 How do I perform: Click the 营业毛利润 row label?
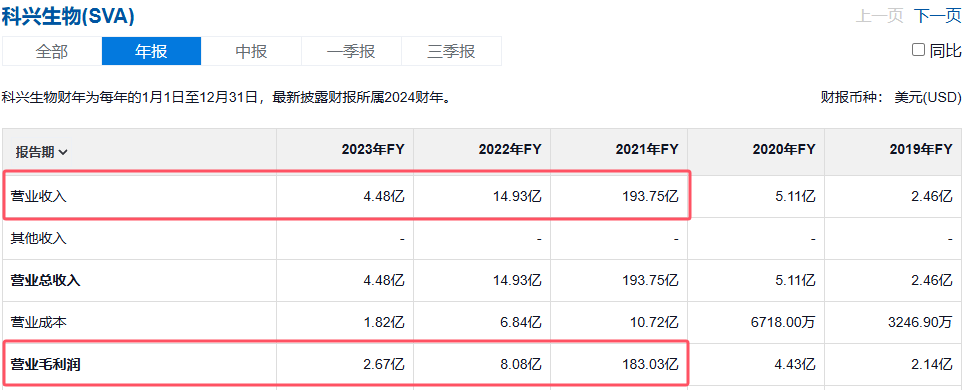tap(46, 364)
